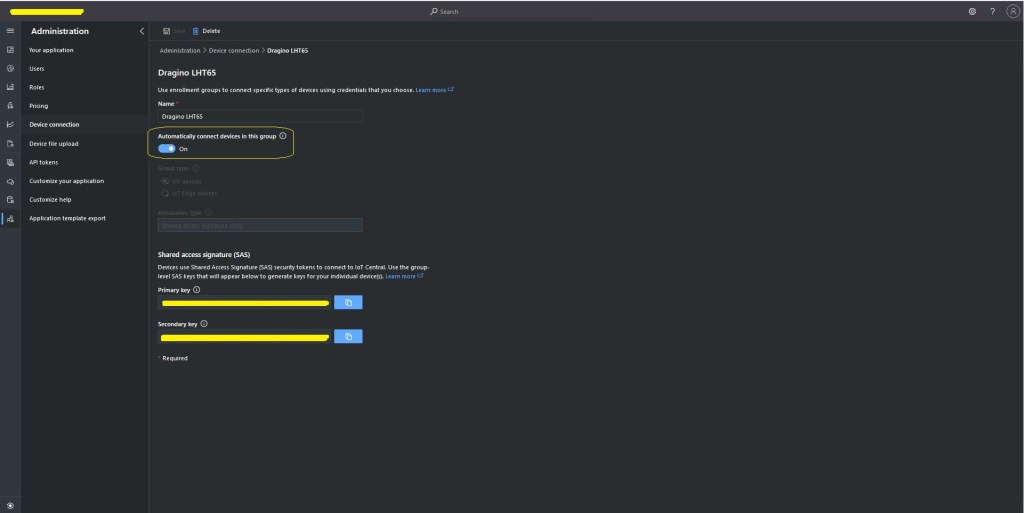Go to API tokens section
This screenshot has height=513, width=1024.
point(46,162)
